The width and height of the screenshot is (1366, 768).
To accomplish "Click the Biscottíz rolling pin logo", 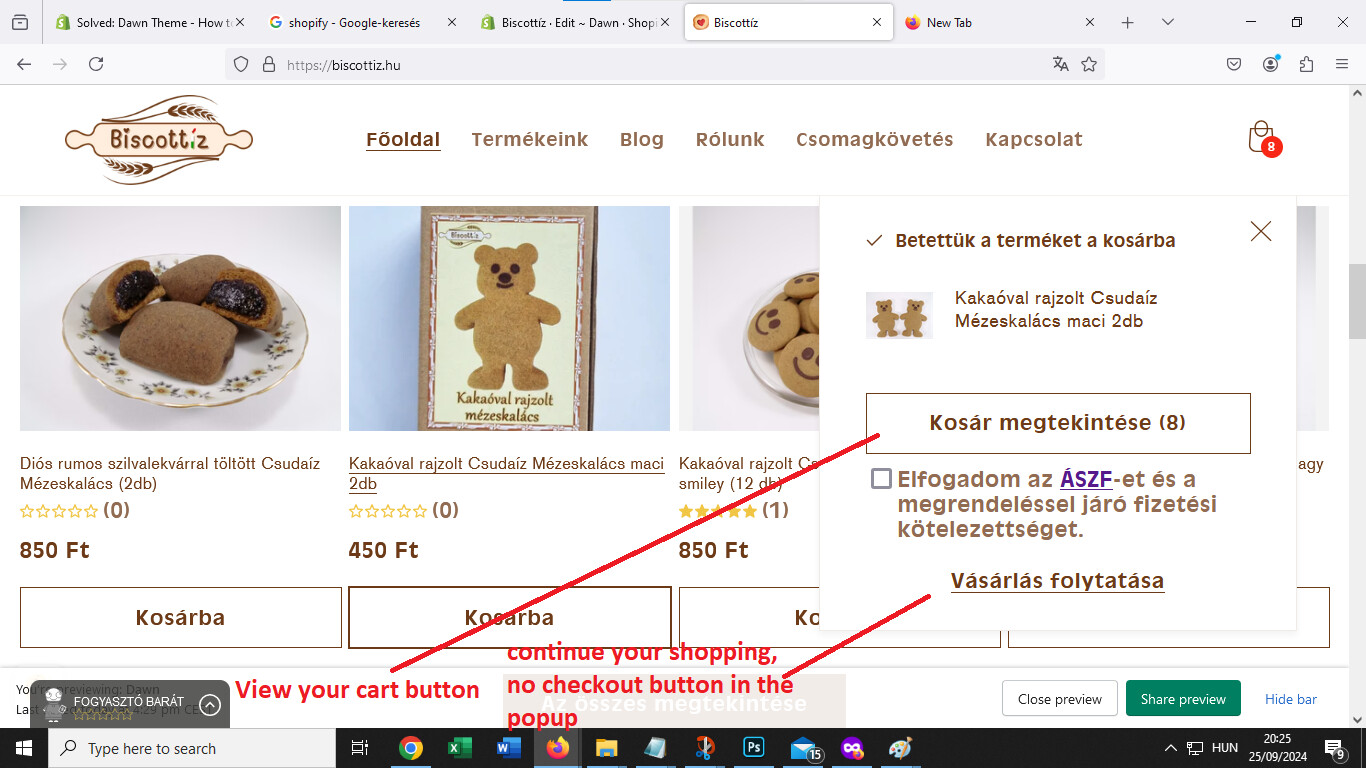I will click(159, 139).
